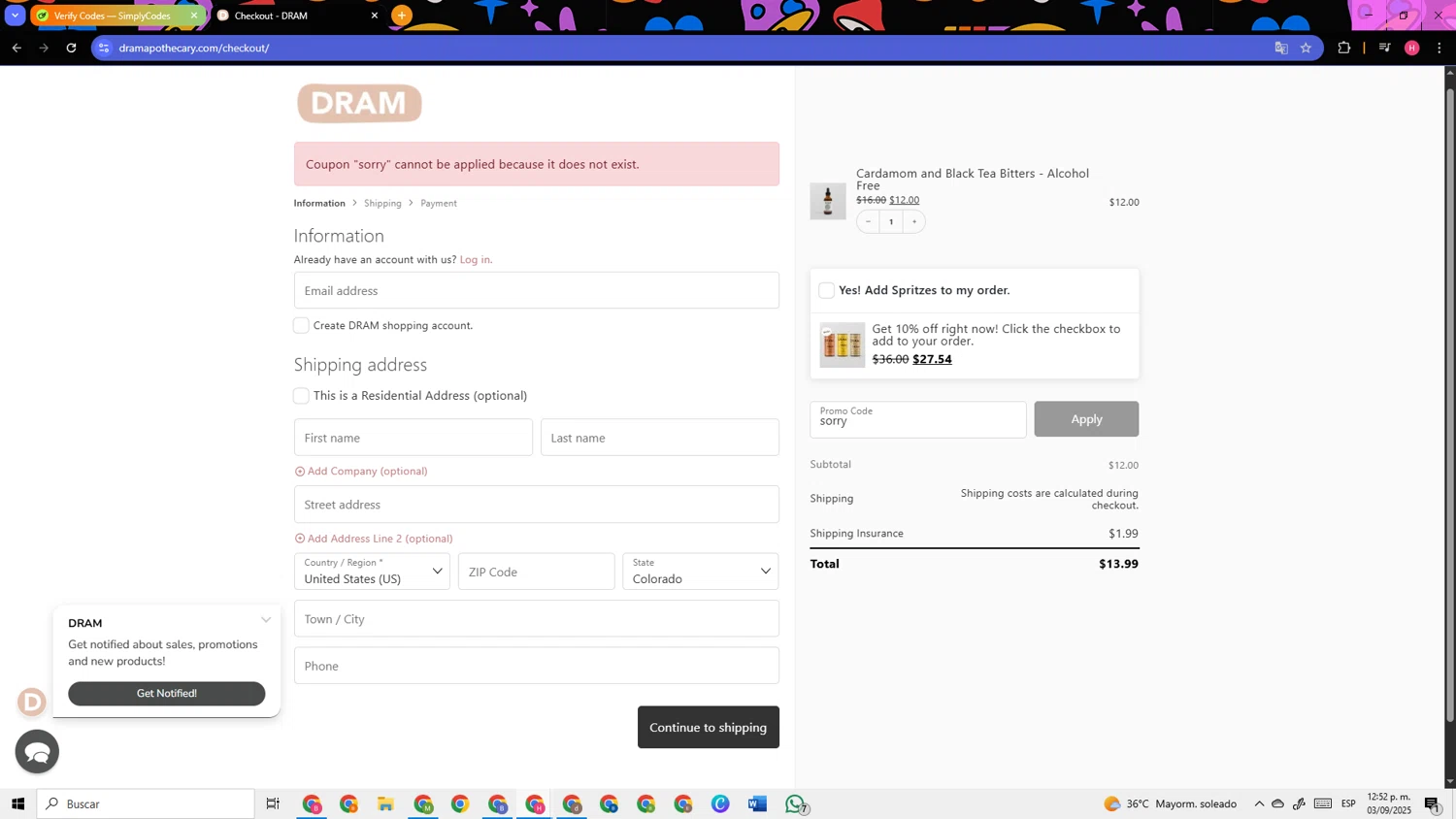Close the Checkout - DRAM tab
The height and width of the screenshot is (819, 1456).
[375, 16]
